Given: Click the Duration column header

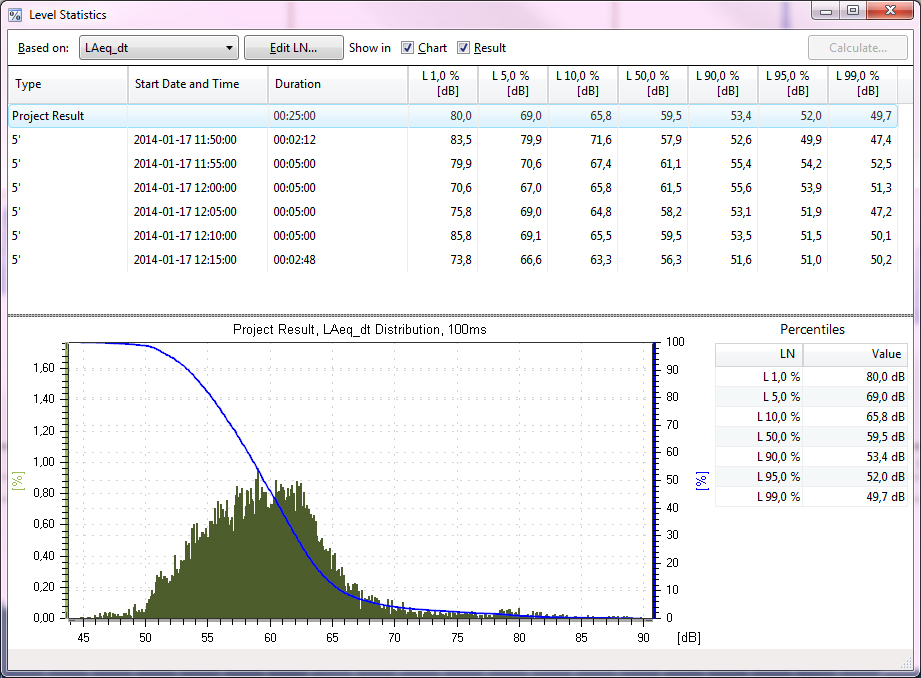Looking at the screenshot, I should 337,84.
